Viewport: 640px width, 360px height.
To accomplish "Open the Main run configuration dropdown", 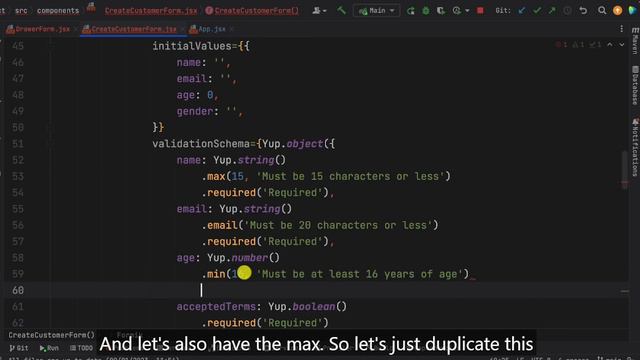I will [376, 11].
